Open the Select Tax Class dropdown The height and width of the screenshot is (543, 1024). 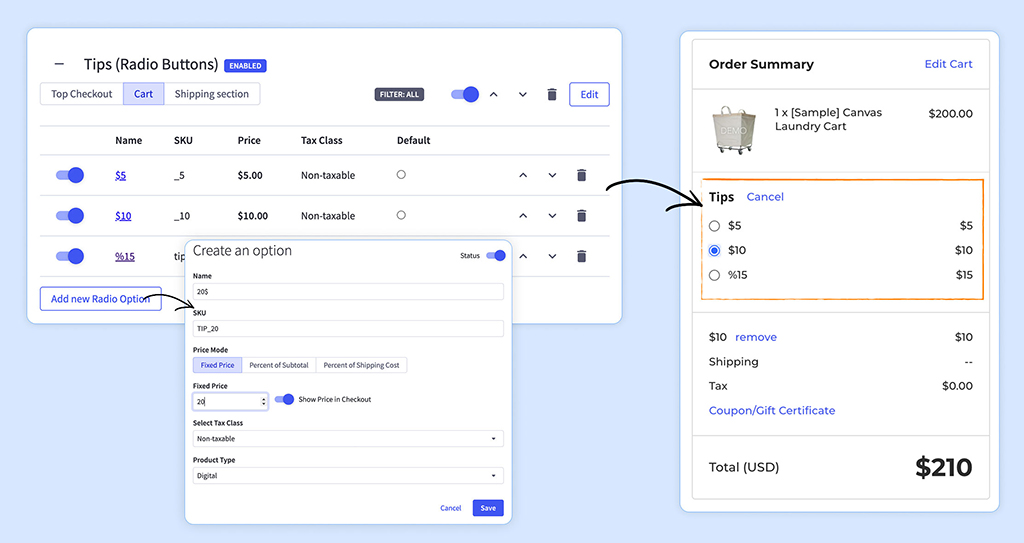(348, 438)
